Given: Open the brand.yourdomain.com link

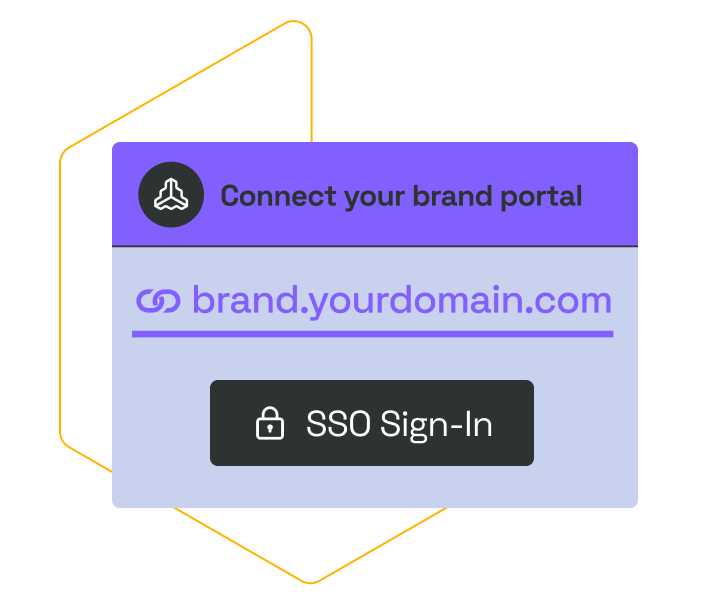Looking at the screenshot, I should point(402,301).
